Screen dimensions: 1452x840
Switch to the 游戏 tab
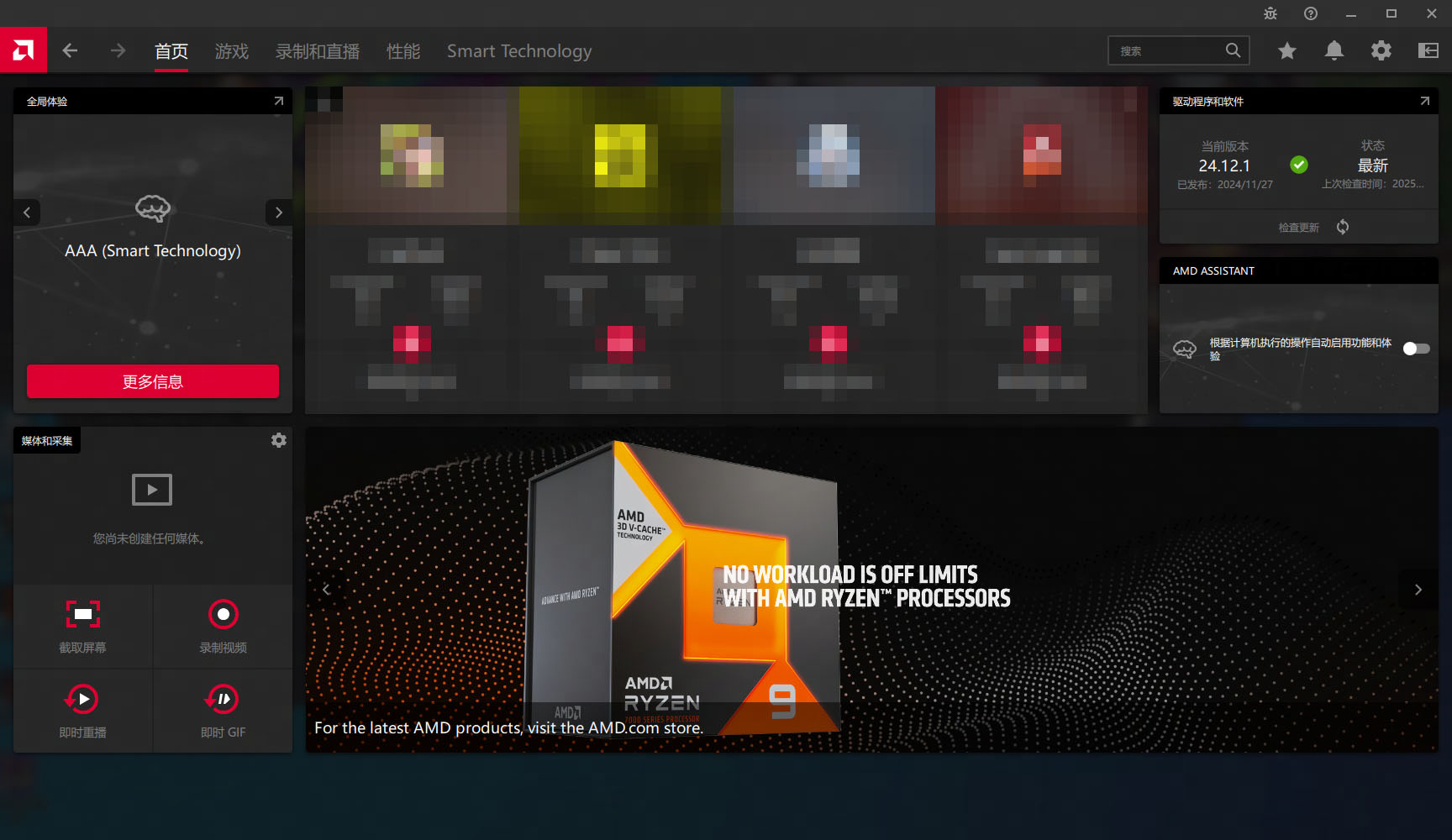(232, 51)
